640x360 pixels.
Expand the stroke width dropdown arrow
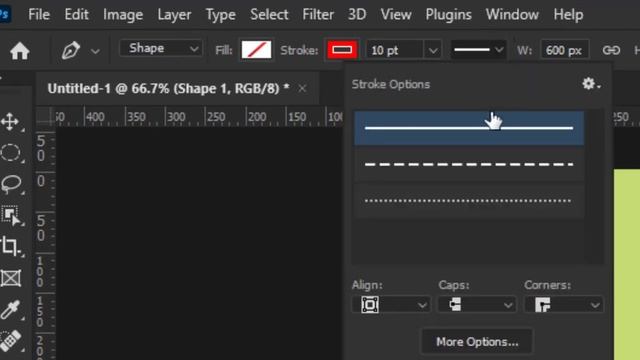433,51
